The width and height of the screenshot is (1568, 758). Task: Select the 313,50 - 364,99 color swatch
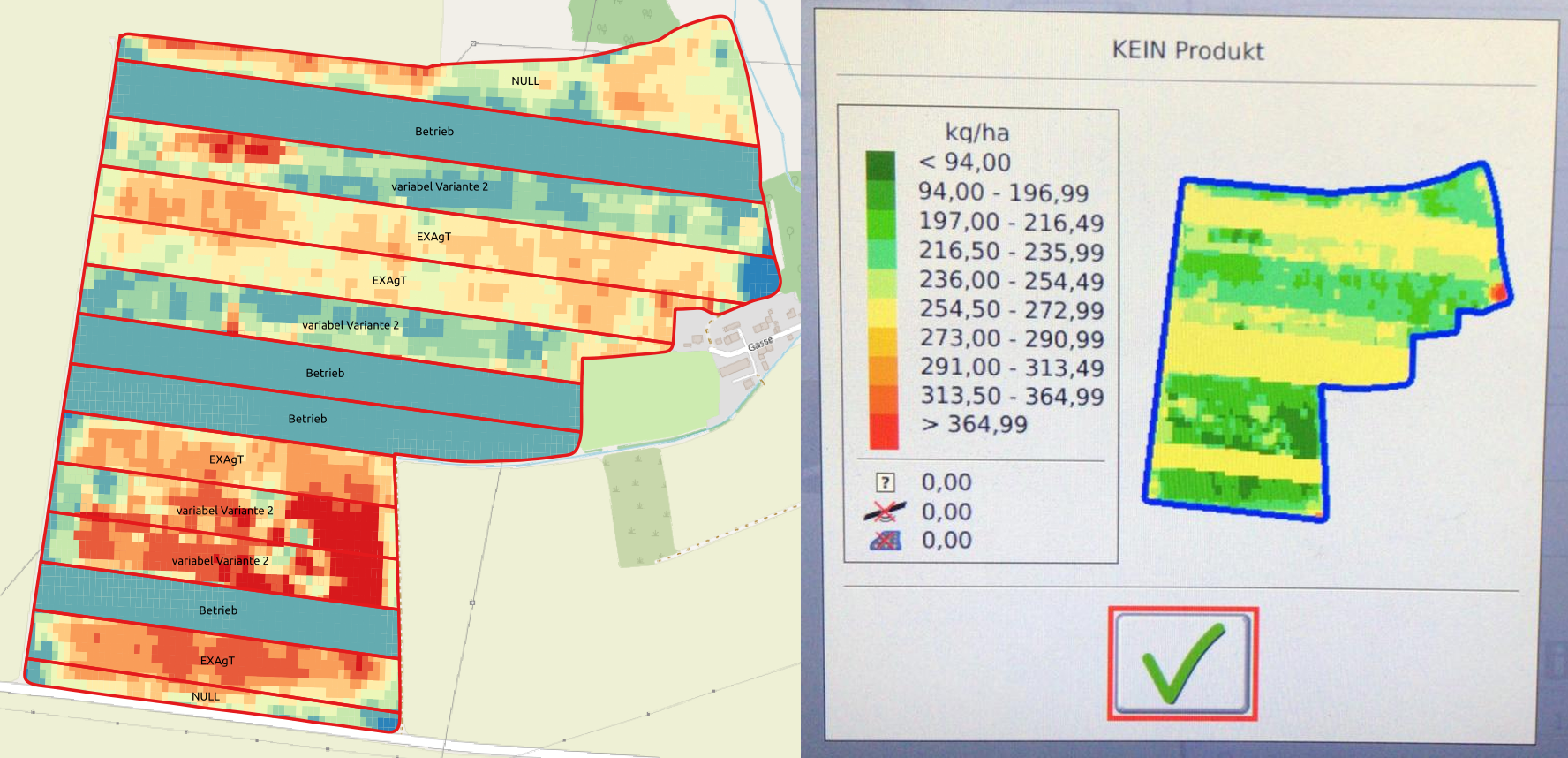pyautogui.click(x=883, y=398)
